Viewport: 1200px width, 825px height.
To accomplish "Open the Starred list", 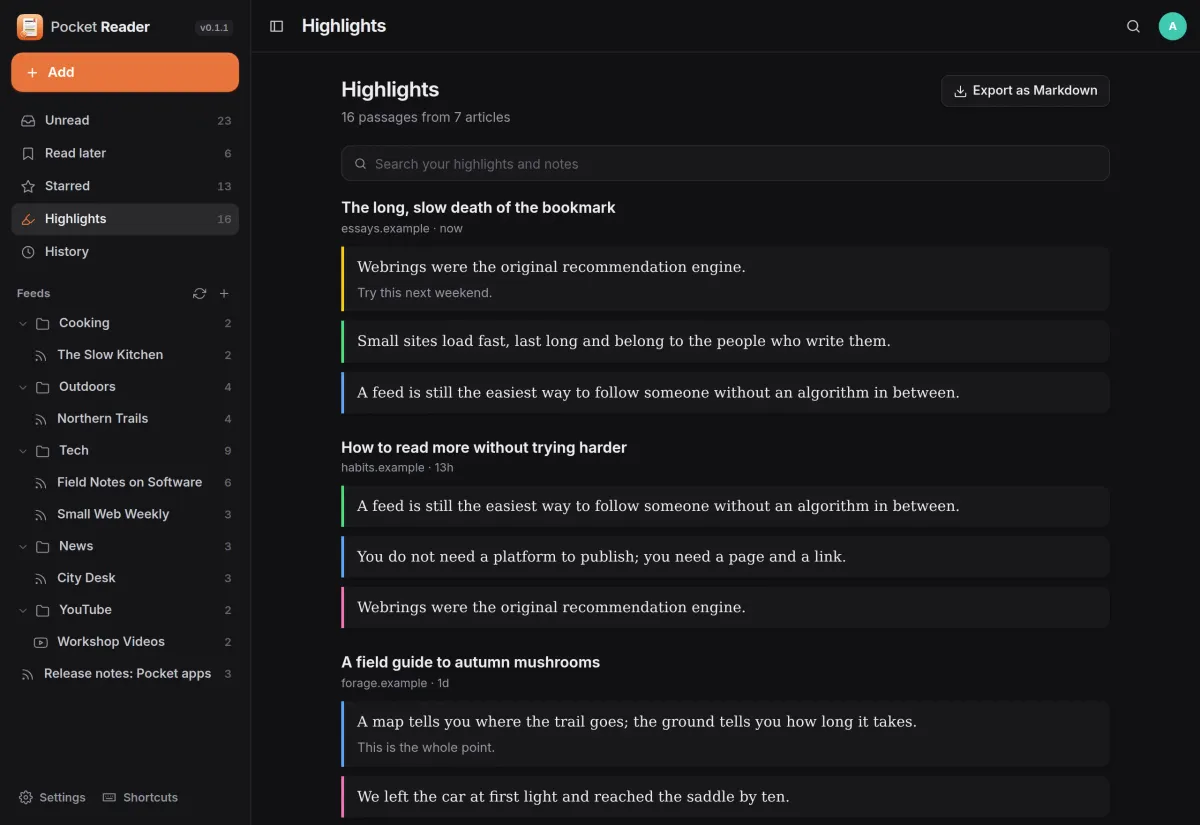I will [x=125, y=186].
